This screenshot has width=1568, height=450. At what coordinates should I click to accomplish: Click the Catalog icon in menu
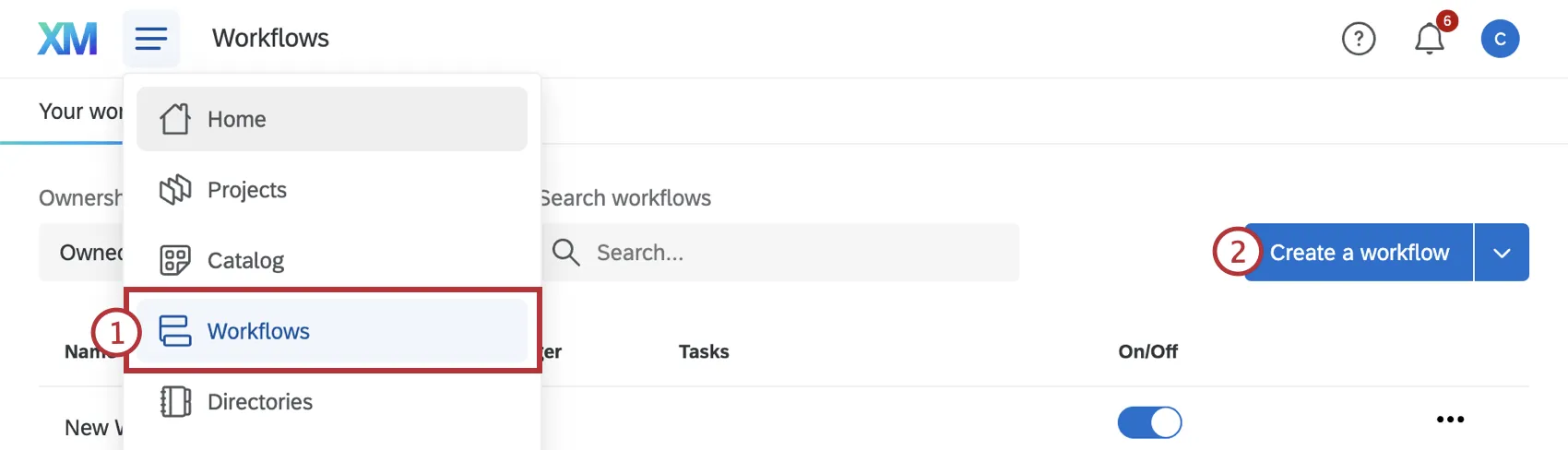click(175, 260)
